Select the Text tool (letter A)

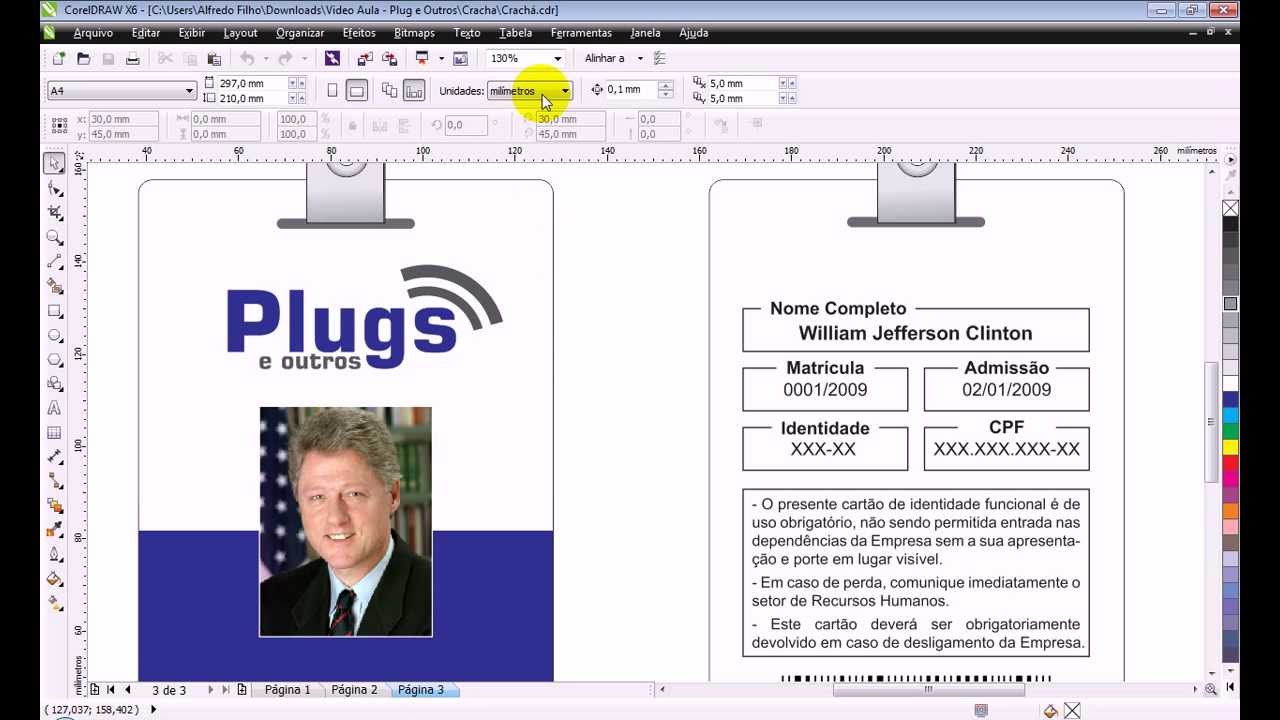[x=55, y=408]
